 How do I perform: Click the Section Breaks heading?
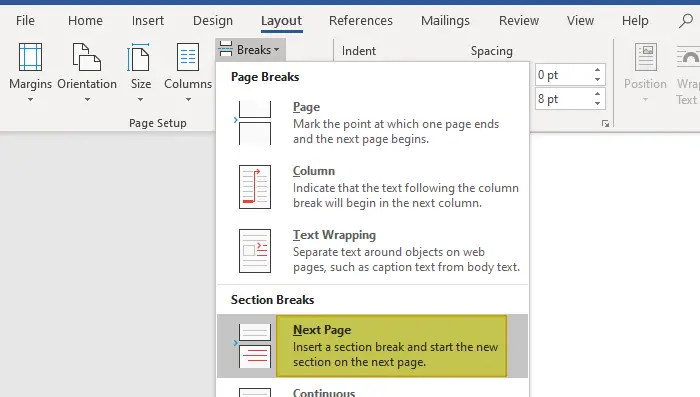[272, 300]
